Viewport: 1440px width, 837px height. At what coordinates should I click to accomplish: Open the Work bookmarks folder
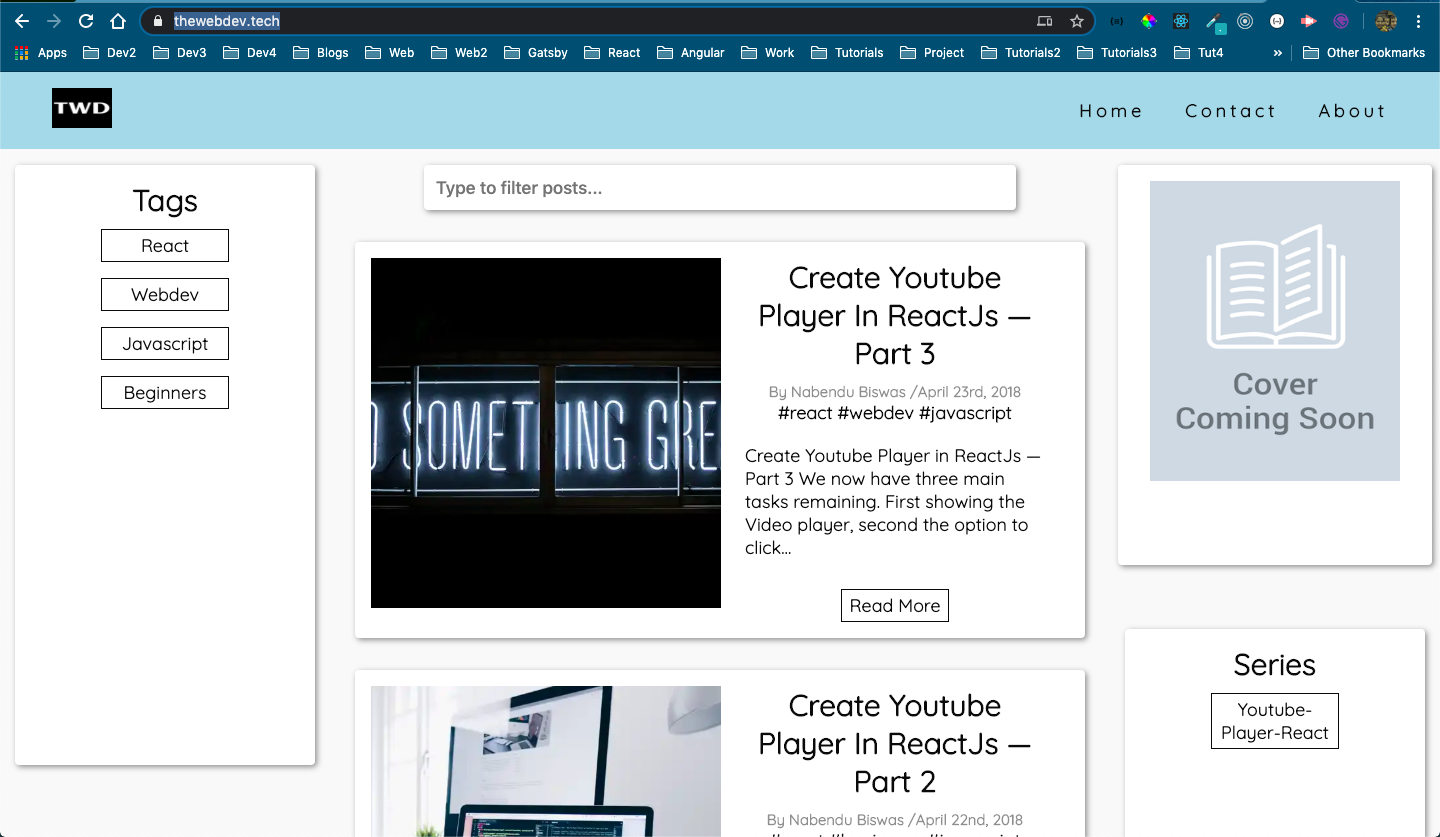tap(767, 53)
